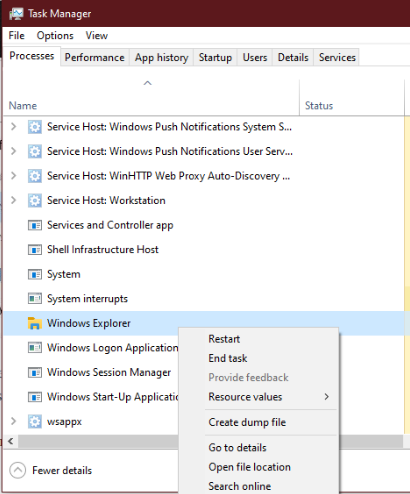Viewport: 410px width, 494px height.
Task: Click the Fewer details link
Action: coord(62,470)
